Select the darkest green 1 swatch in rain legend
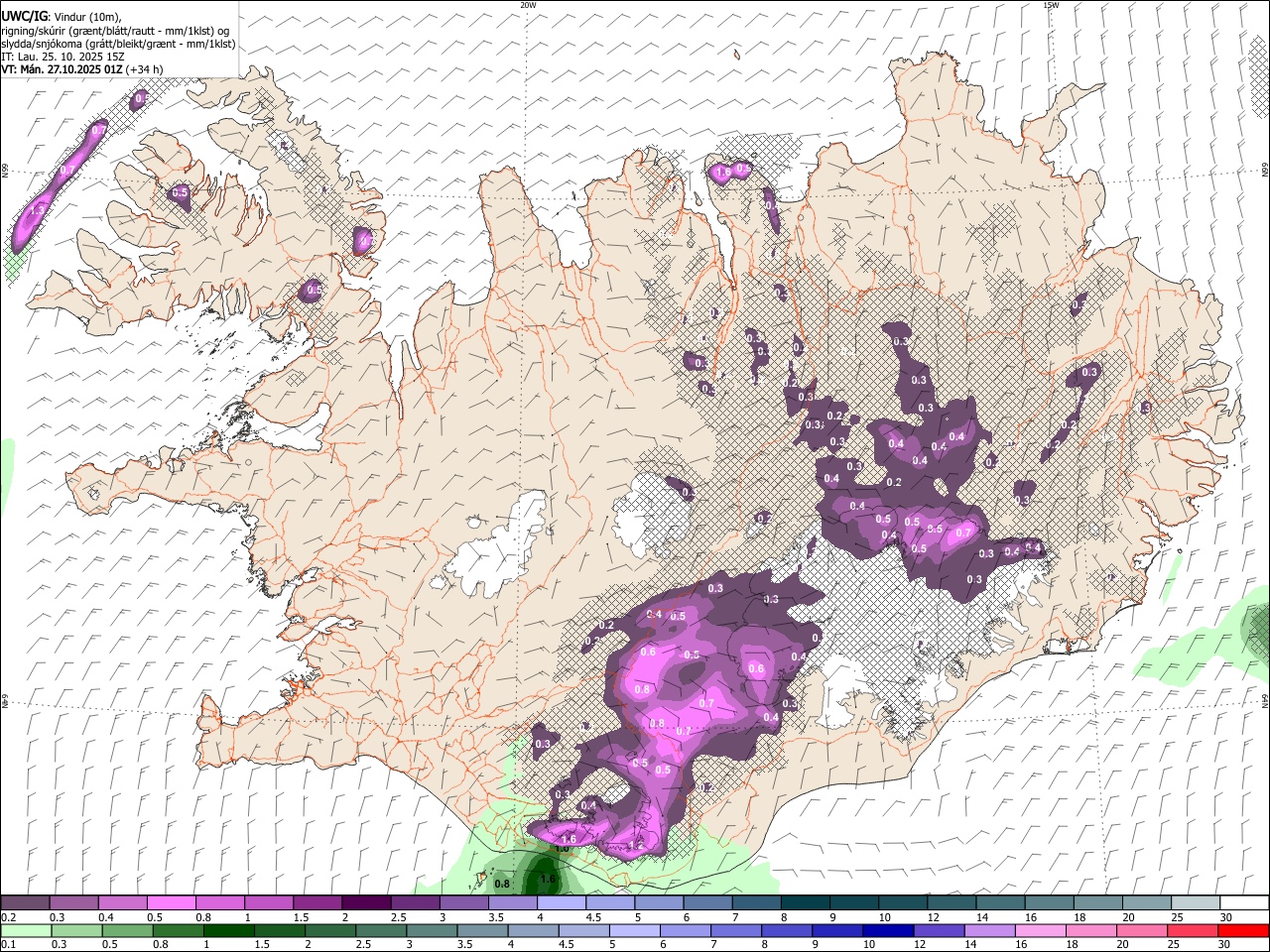Viewport: 1270px width, 952px height. [x=228, y=930]
